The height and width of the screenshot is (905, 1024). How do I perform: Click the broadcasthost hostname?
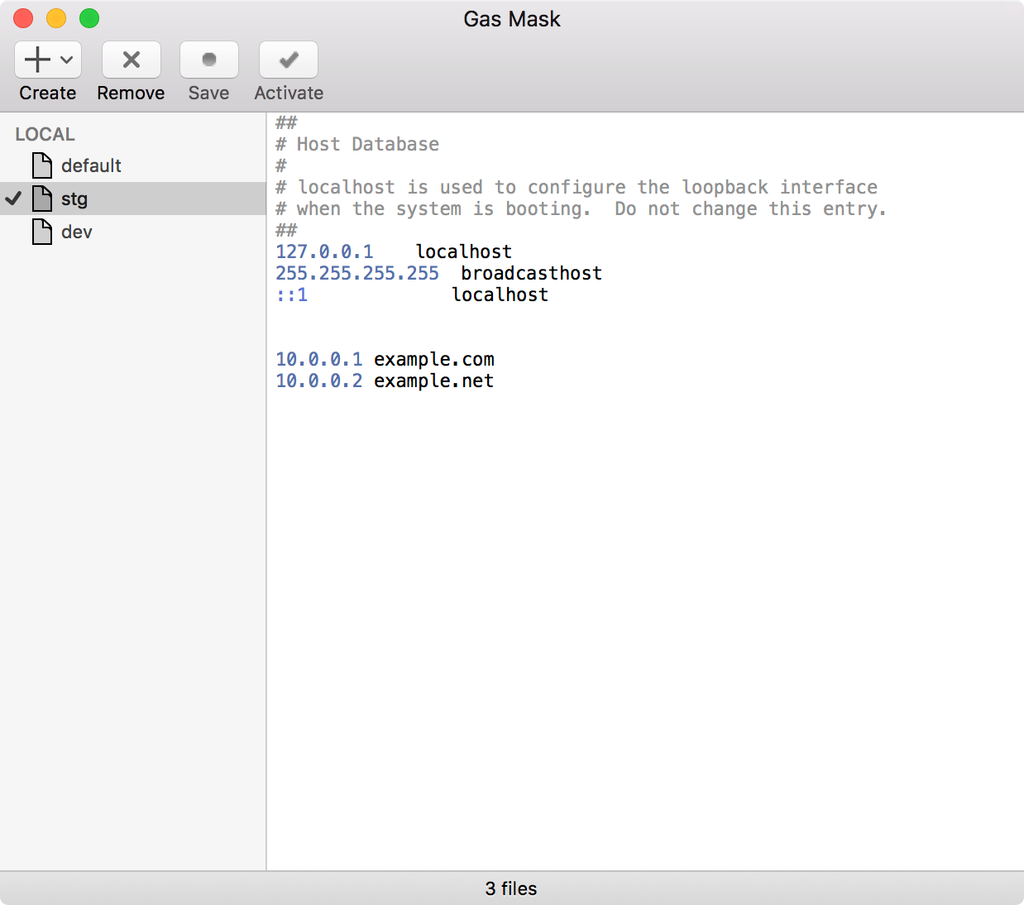coord(532,274)
